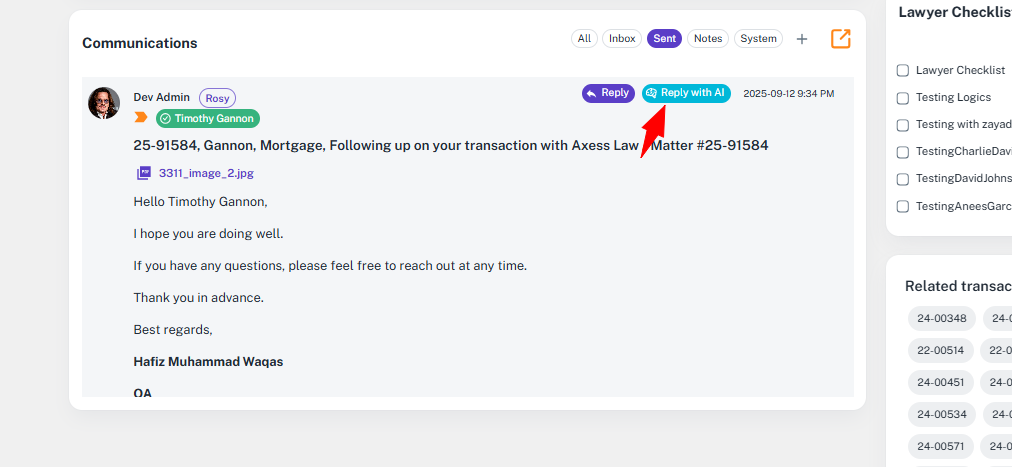Tick the Testing Logics checkbox
This screenshot has height=467, width=1012.
[x=903, y=98]
